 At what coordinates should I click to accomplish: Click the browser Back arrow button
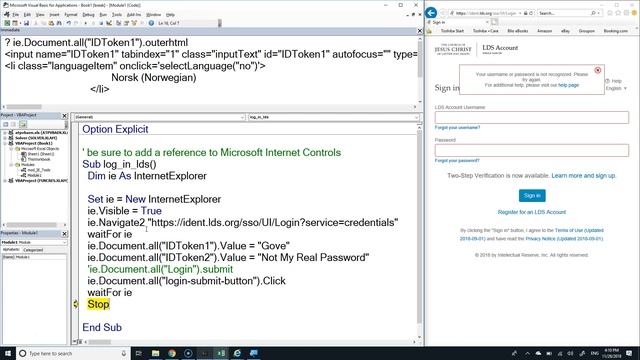point(431,13)
